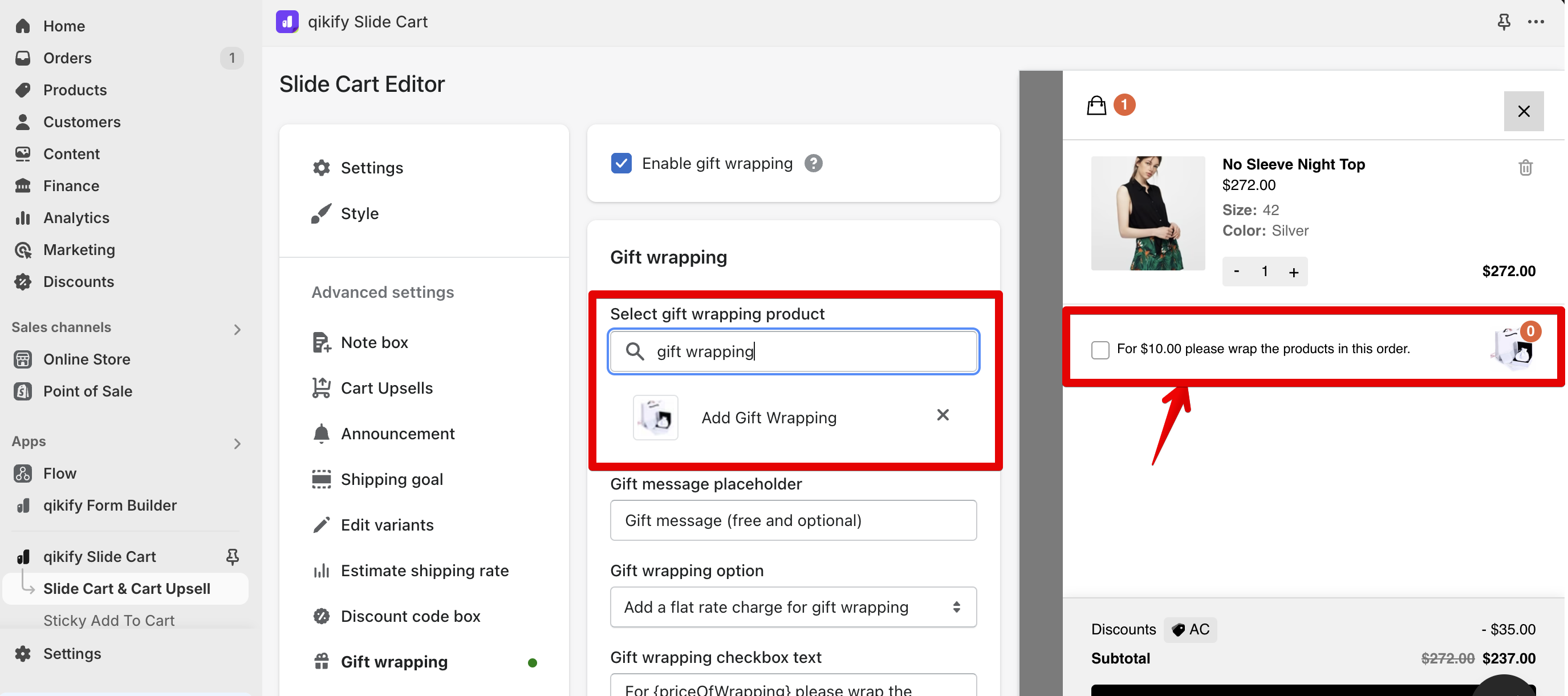
Task: Open the more options ellipsis menu
Action: tap(1535, 22)
